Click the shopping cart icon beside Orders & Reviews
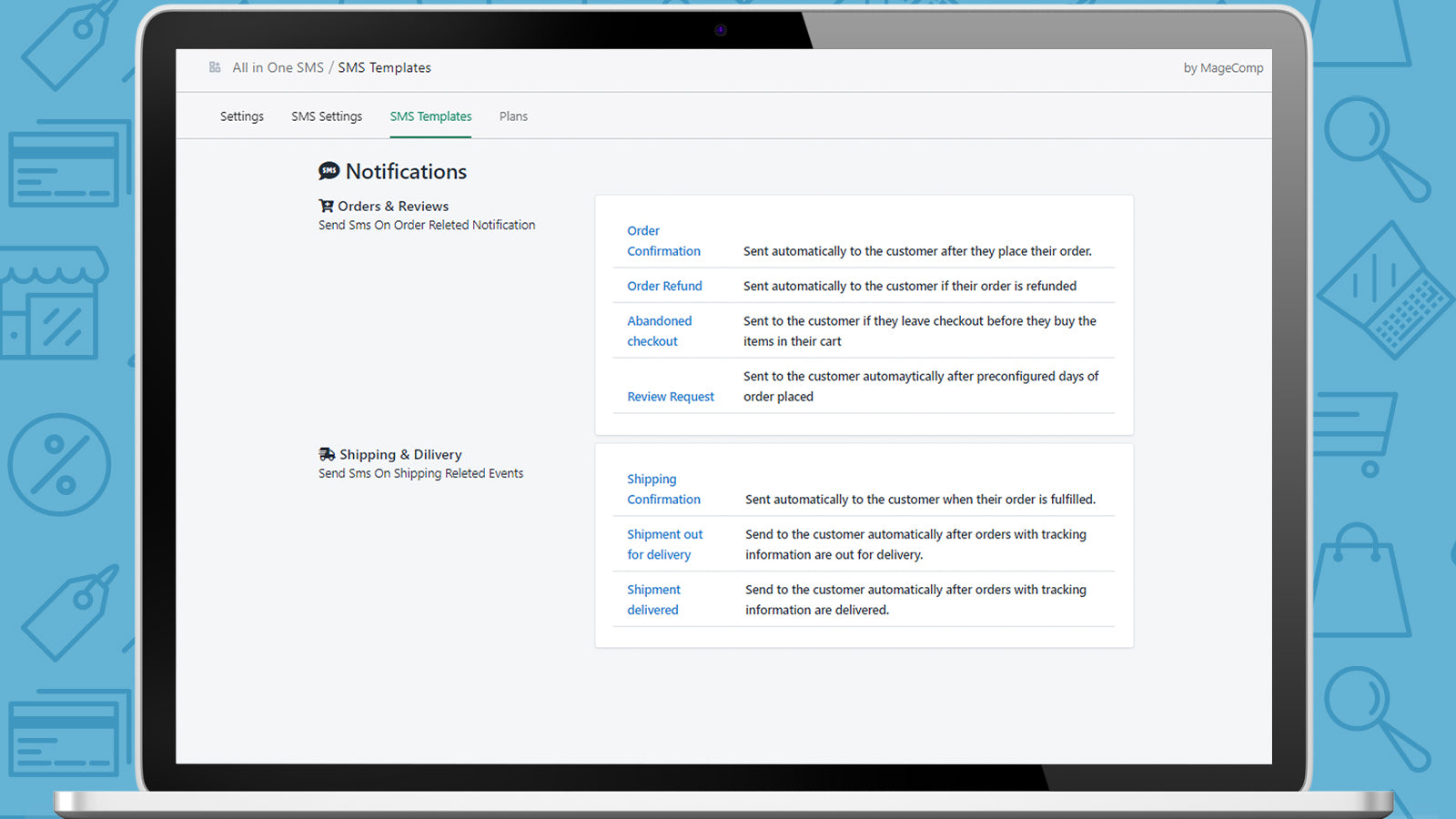The width and height of the screenshot is (1456, 819). (326, 206)
